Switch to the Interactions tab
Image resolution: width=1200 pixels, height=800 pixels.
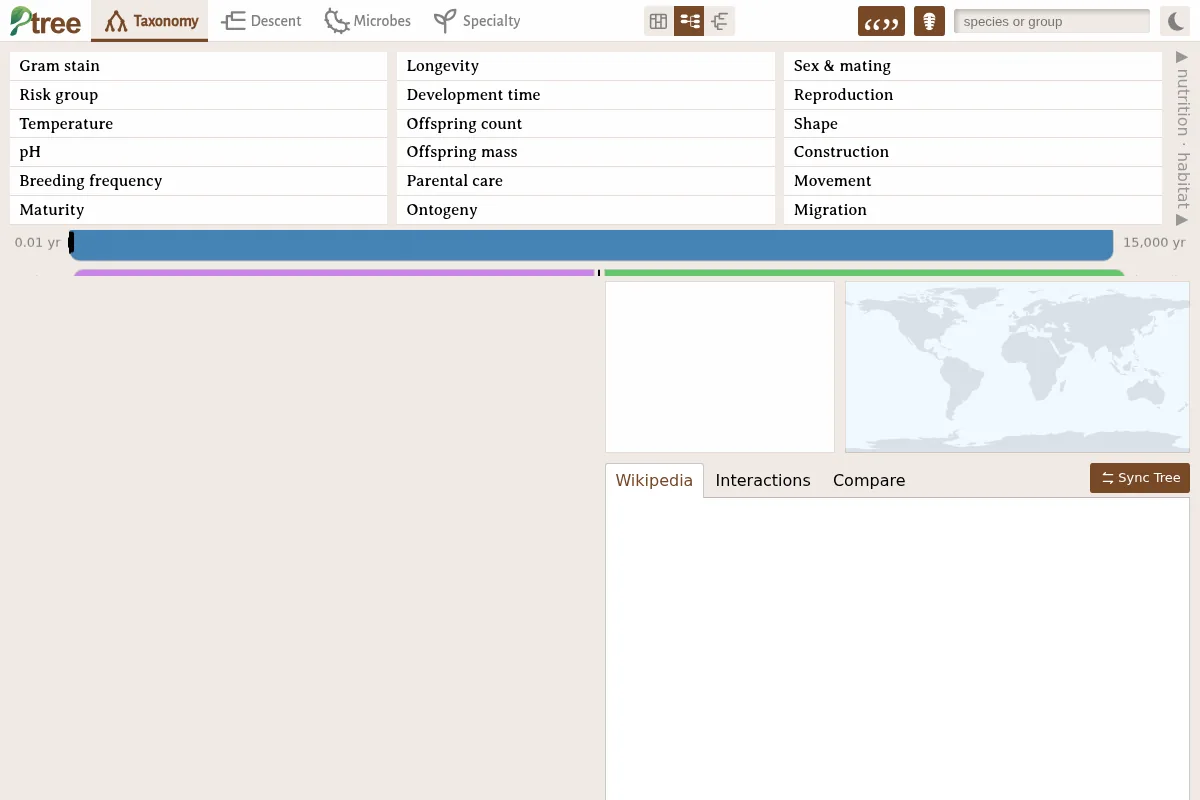coord(763,480)
